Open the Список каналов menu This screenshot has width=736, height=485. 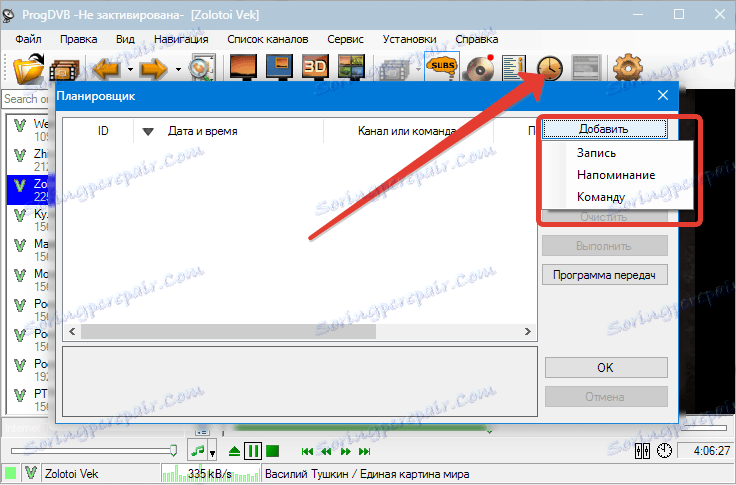pos(268,39)
